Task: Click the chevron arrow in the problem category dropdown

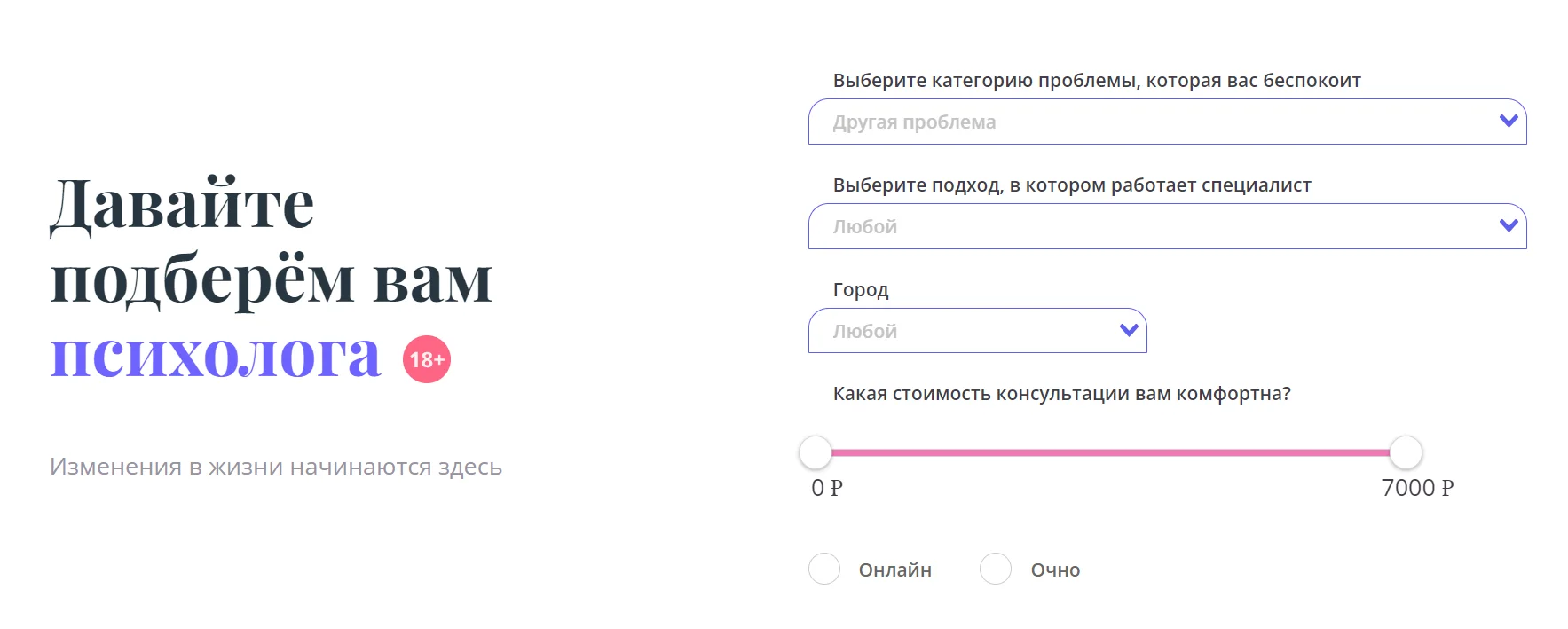Action: 1508,121
